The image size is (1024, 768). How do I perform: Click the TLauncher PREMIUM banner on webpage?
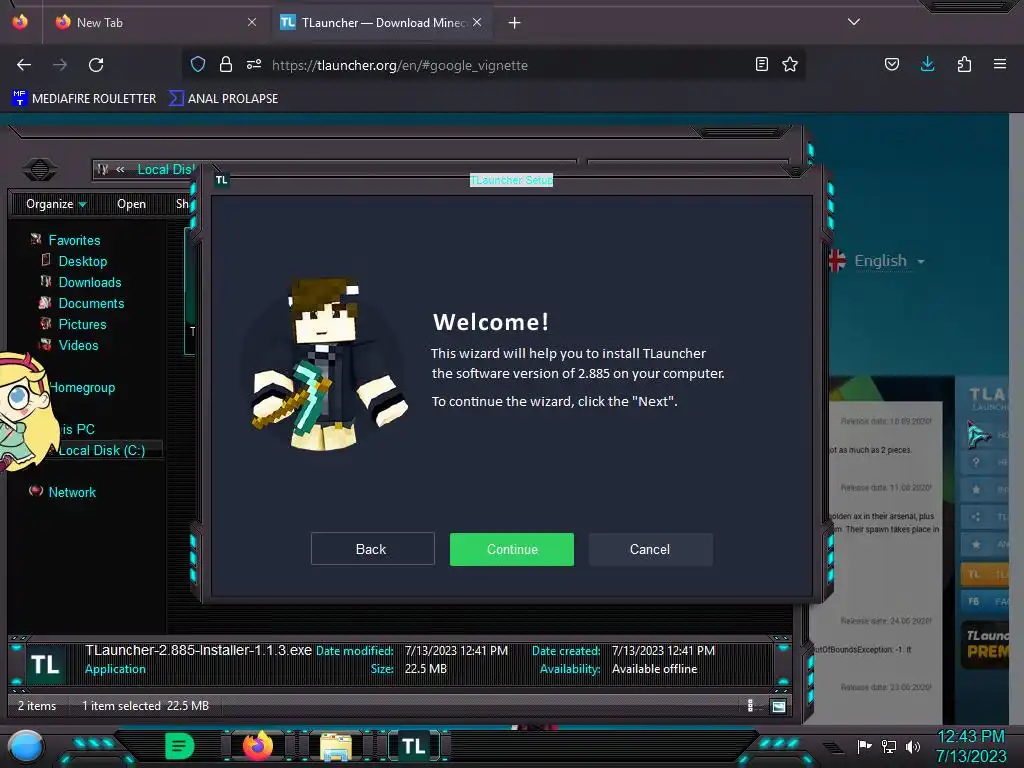pos(986,645)
